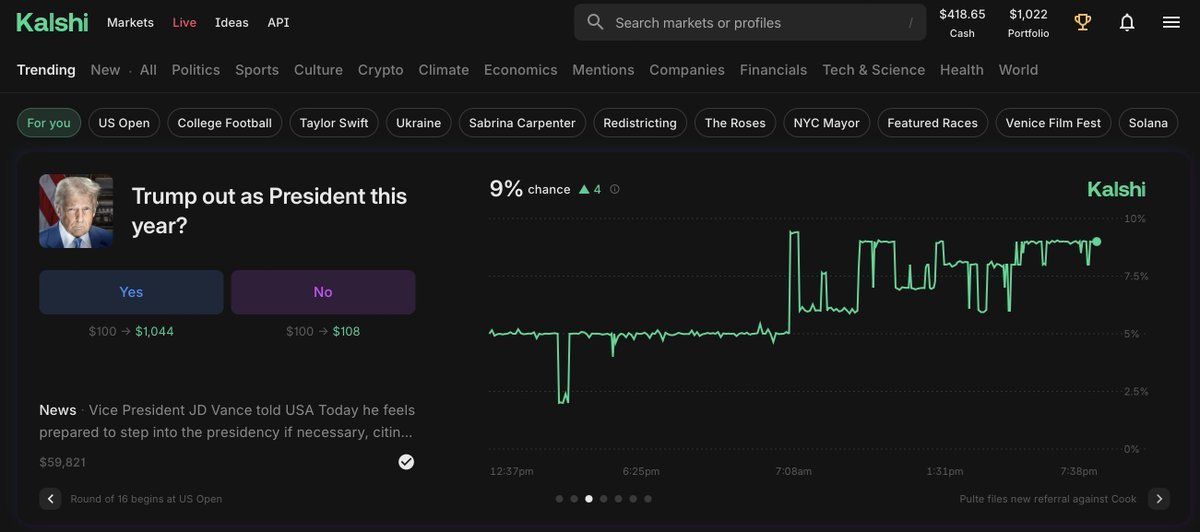Open the Trump market thumbnail image

[76, 211]
